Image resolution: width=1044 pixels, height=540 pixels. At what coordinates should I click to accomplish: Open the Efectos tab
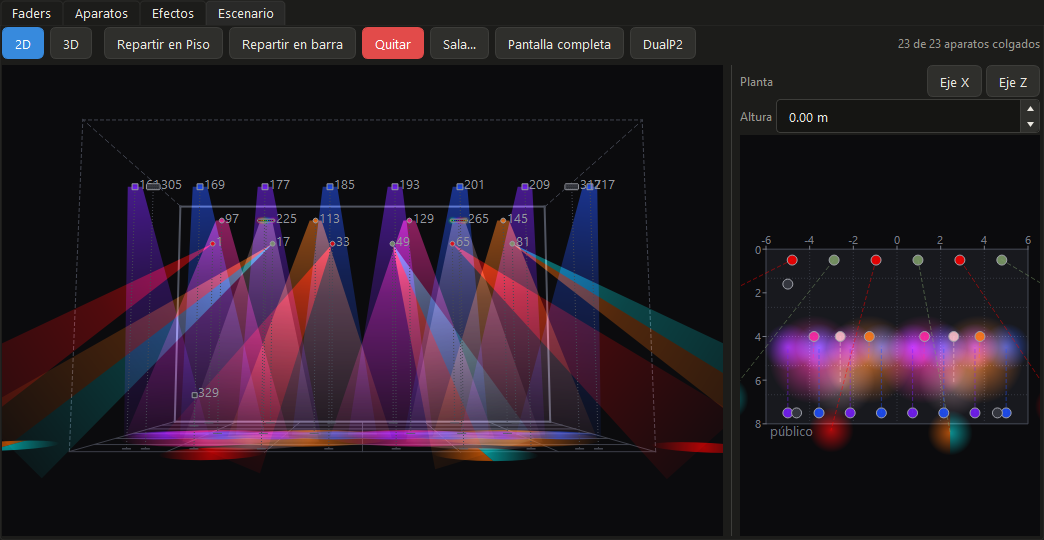(x=172, y=13)
